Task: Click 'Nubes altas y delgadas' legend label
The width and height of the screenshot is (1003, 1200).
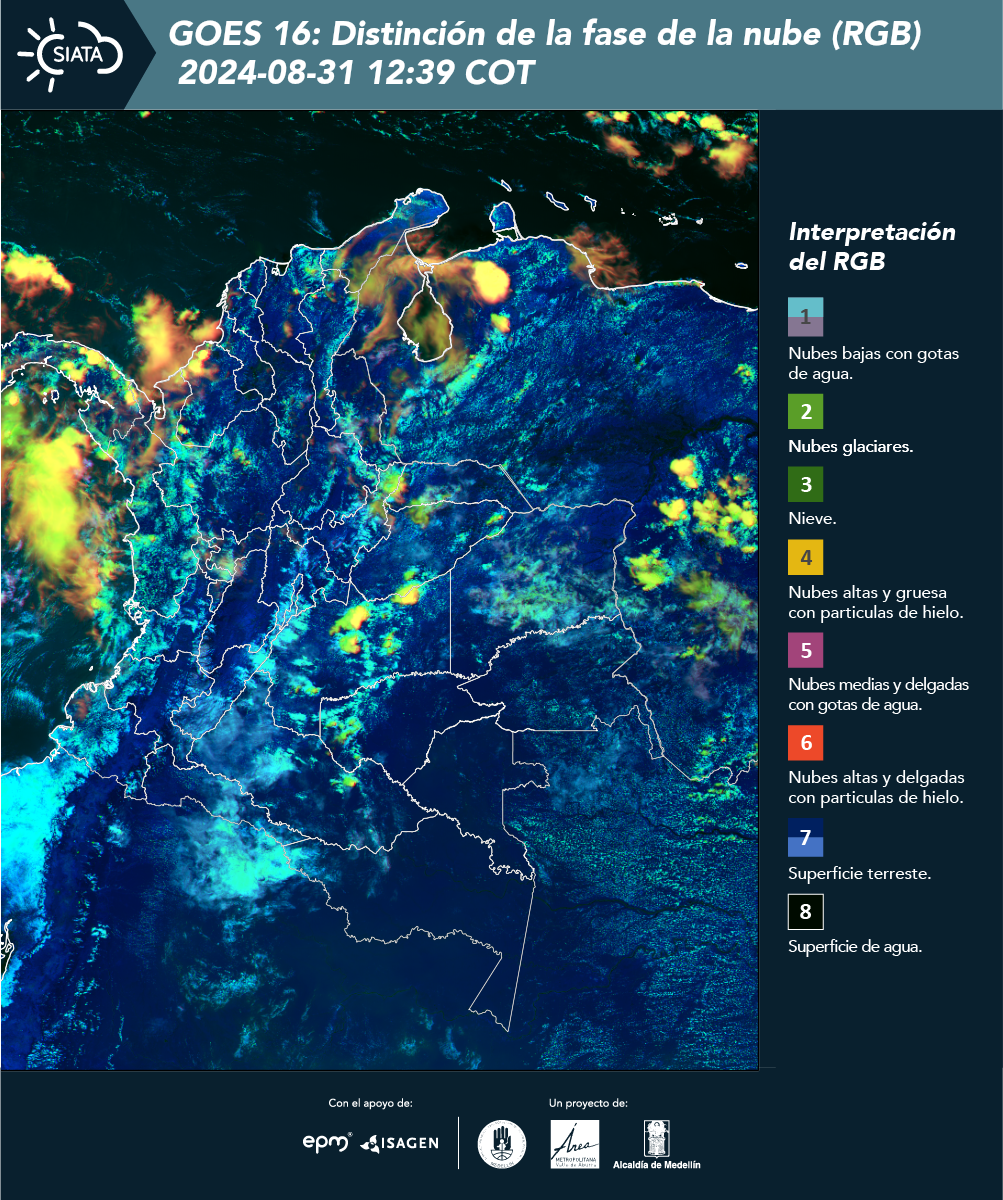Action: point(876,788)
